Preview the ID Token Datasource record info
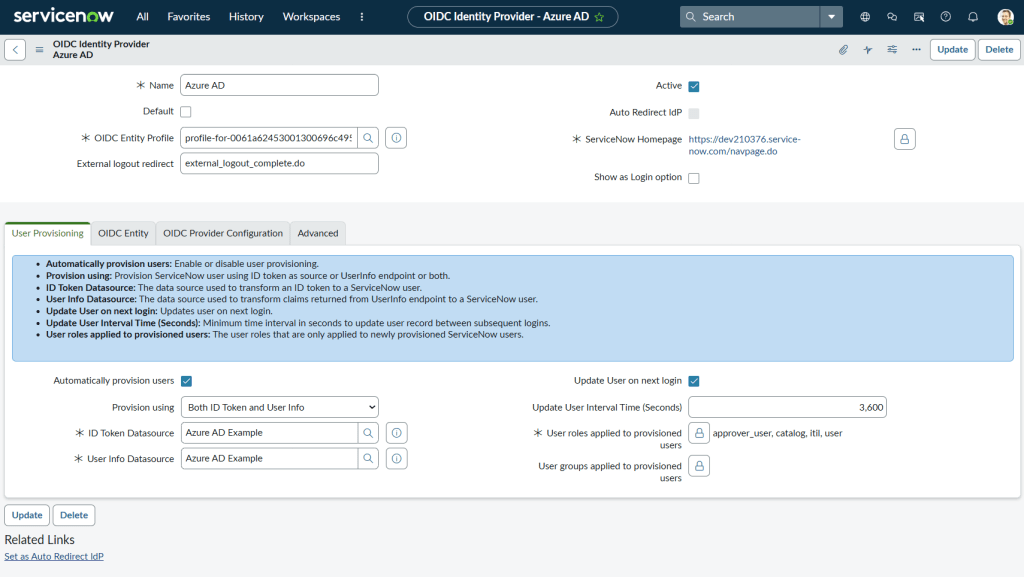The width and height of the screenshot is (1024, 577). 396,433
